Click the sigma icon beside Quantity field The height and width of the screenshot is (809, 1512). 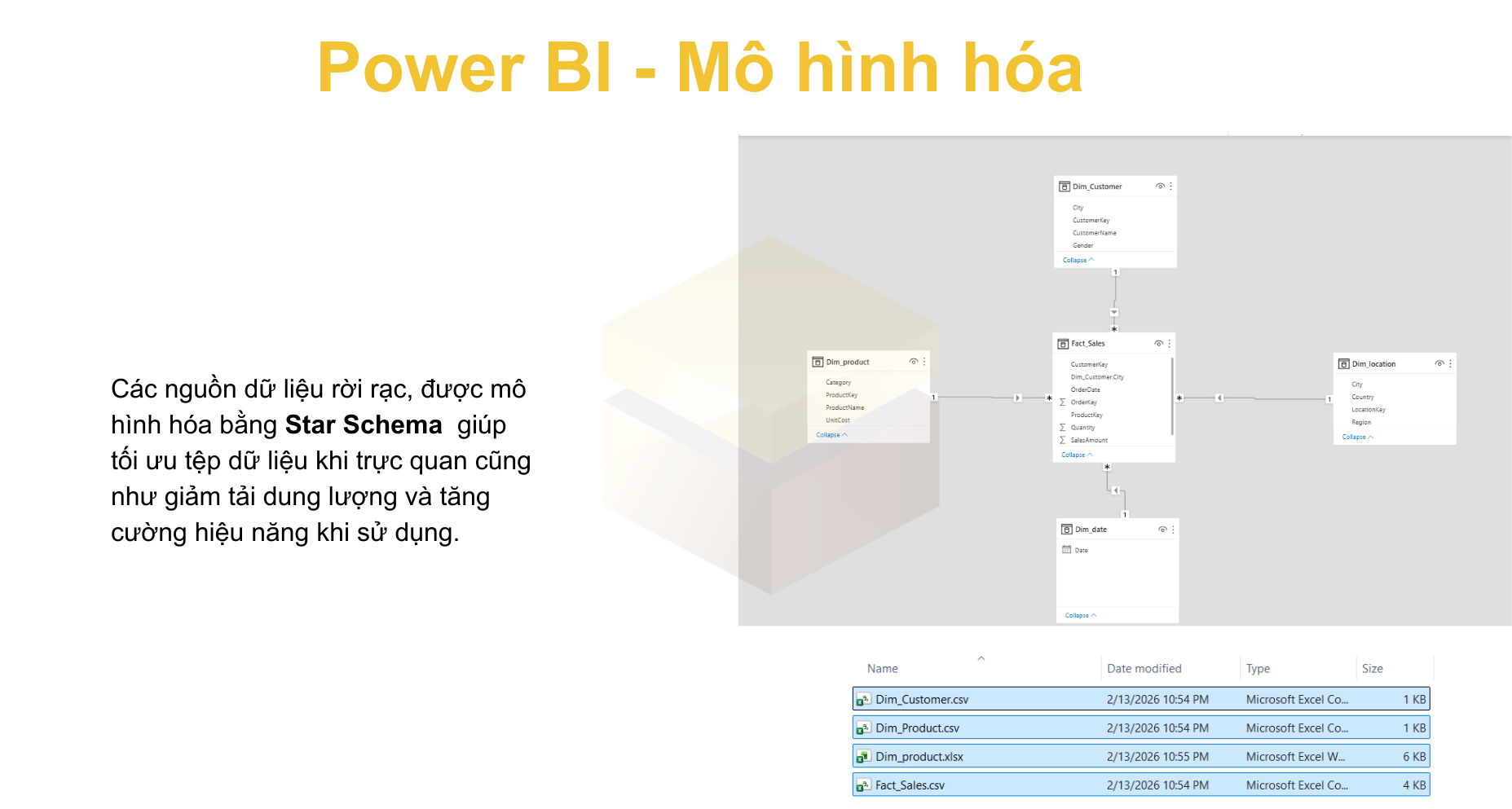(1063, 428)
